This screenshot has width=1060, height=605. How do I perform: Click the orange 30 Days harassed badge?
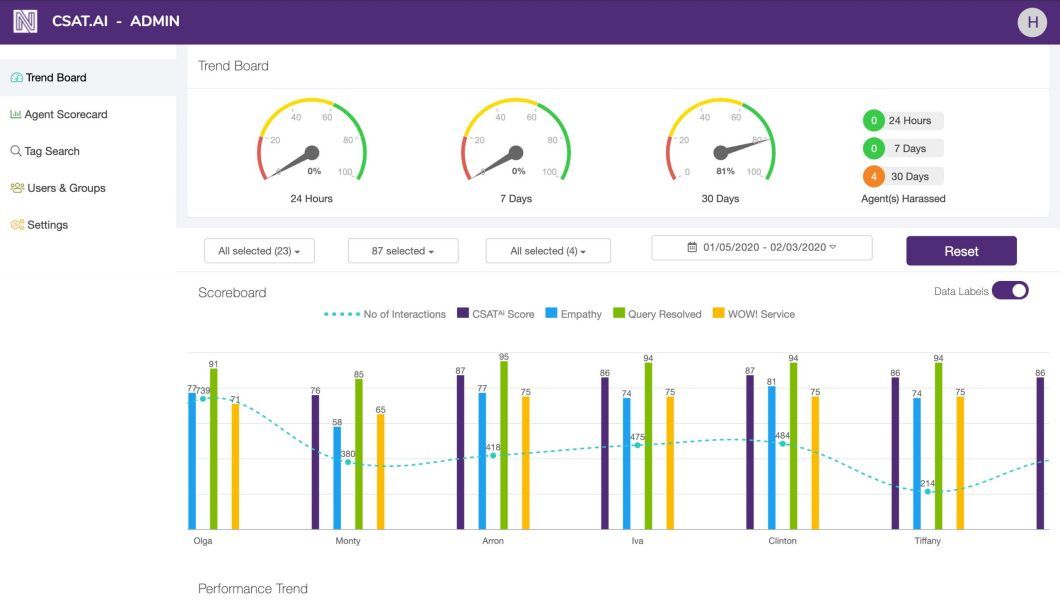click(x=873, y=176)
